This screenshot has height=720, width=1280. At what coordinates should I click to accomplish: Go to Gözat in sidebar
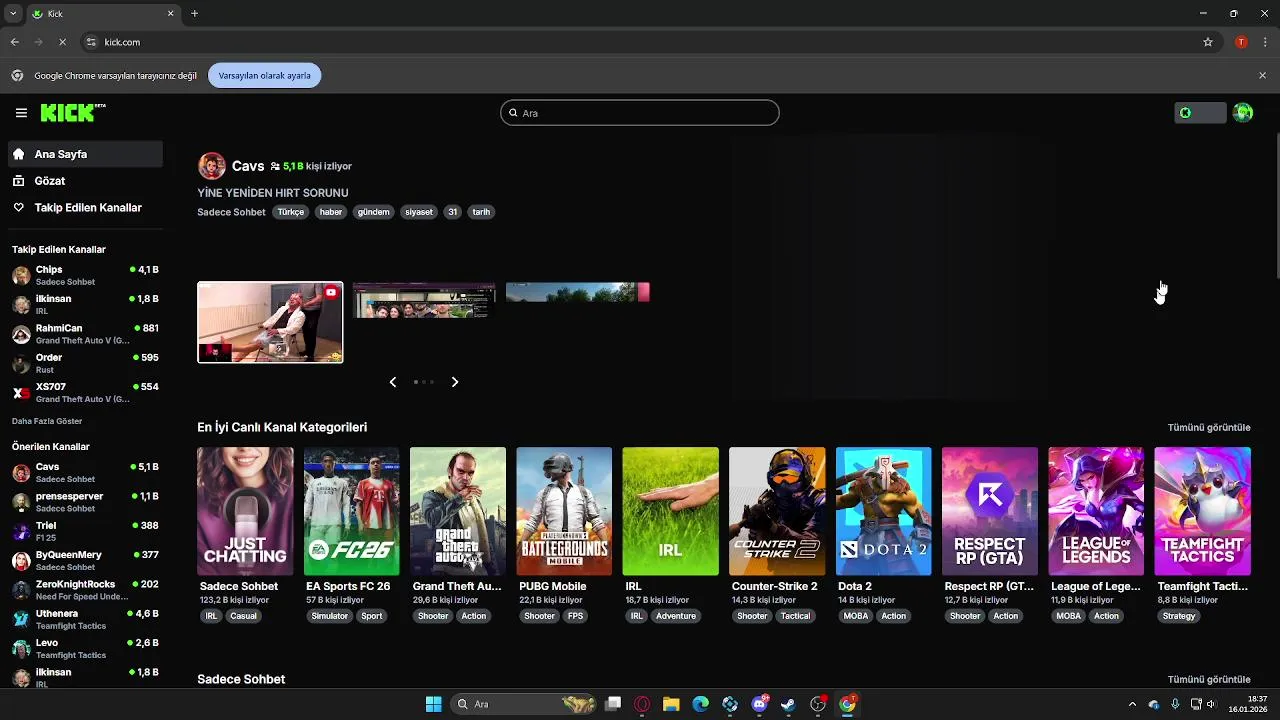click(85, 181)
